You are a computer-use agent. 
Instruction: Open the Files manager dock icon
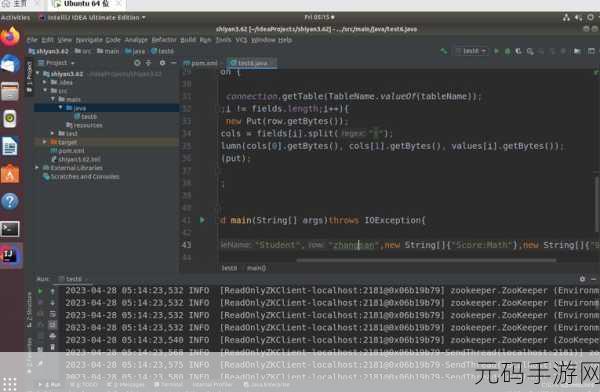click(x=10, y=91)
